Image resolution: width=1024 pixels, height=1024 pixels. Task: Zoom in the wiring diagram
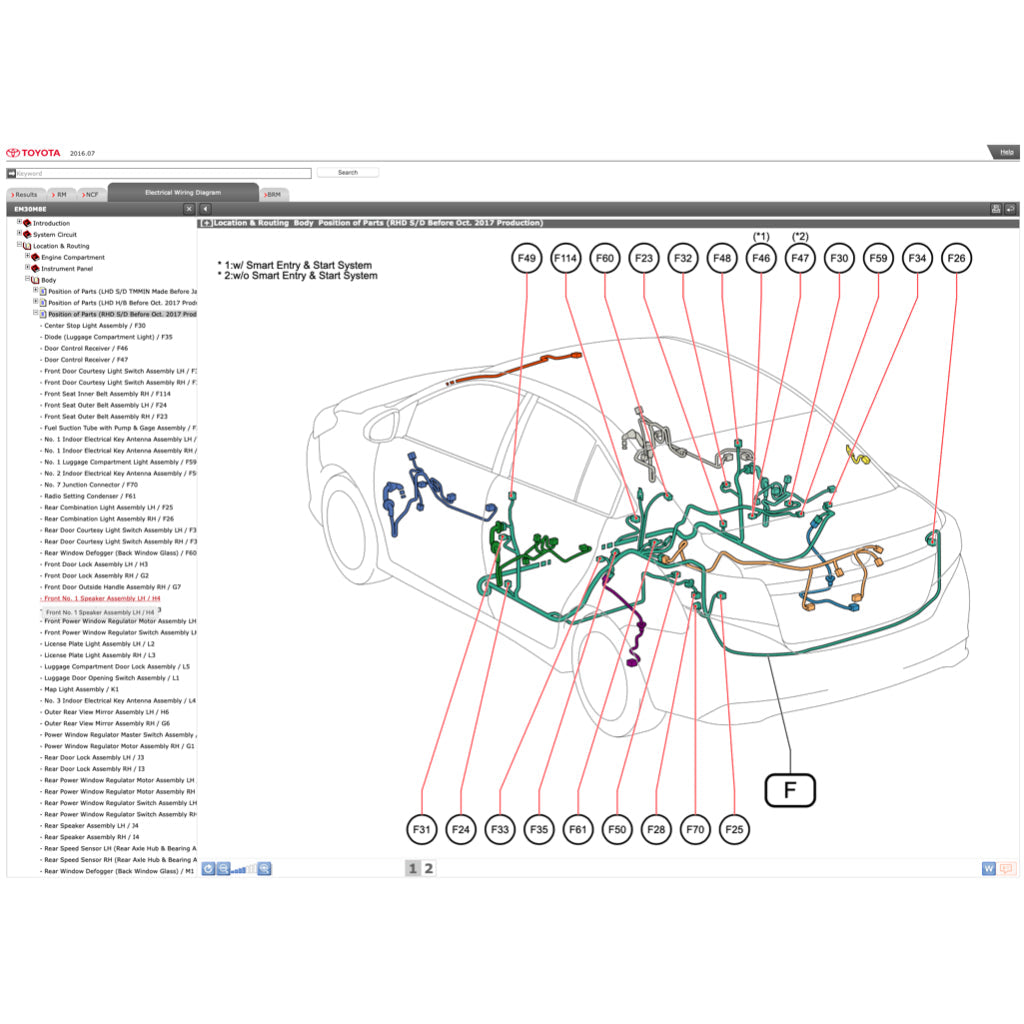coord(264,868)
